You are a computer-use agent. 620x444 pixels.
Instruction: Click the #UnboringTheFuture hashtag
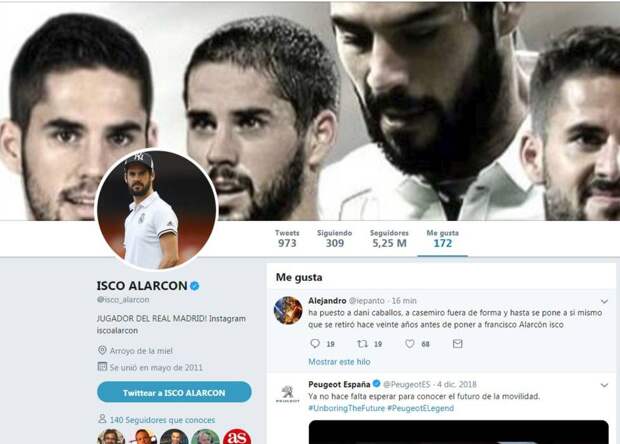pyautogui.click(x=346, y=408)
